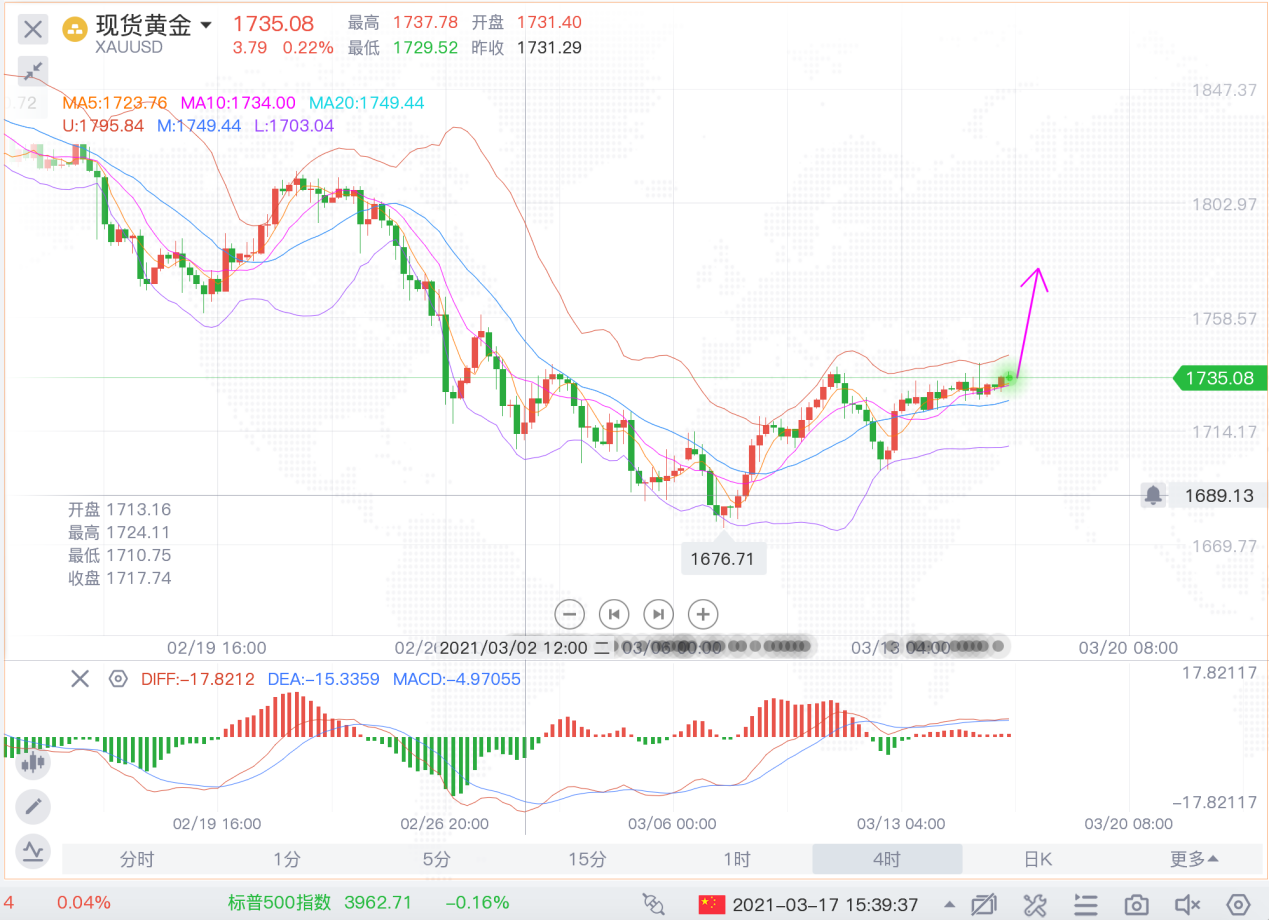Image resolution: width=1269 pixels, height=920 pixels.
Task: Click the 1735.08 current price label
Action: [1219, 378]
